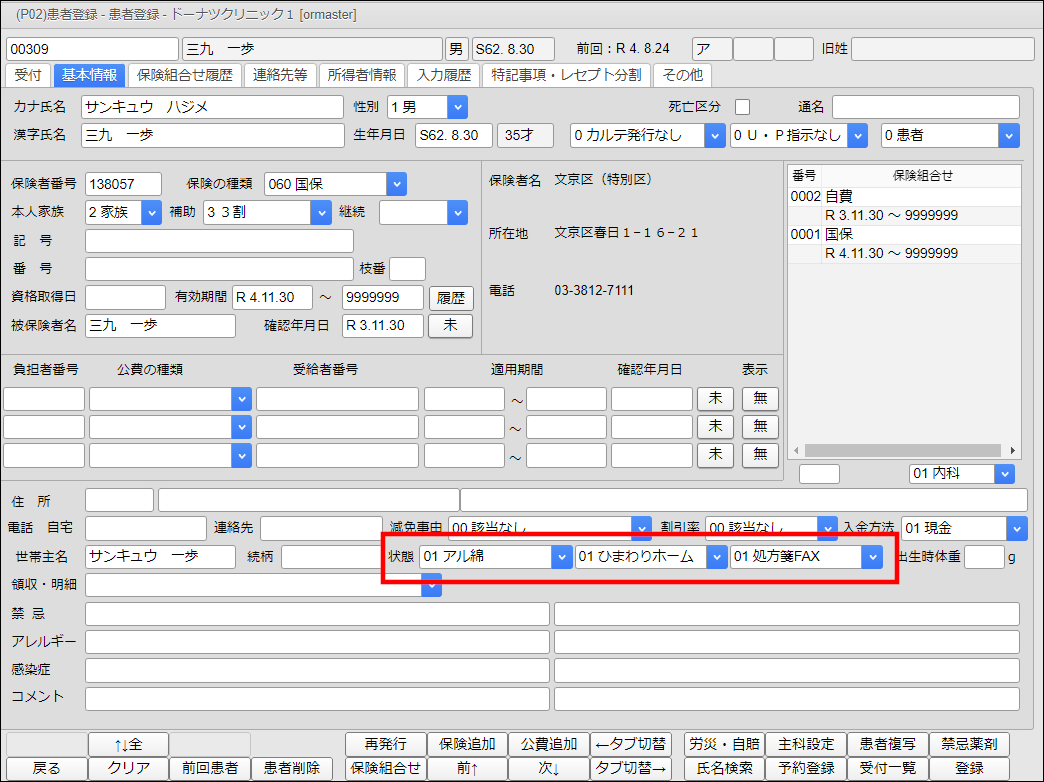This screenshot has height=782, width=1044.
Task: Open the 性別 dropdown
Action: tap(457, 107)
